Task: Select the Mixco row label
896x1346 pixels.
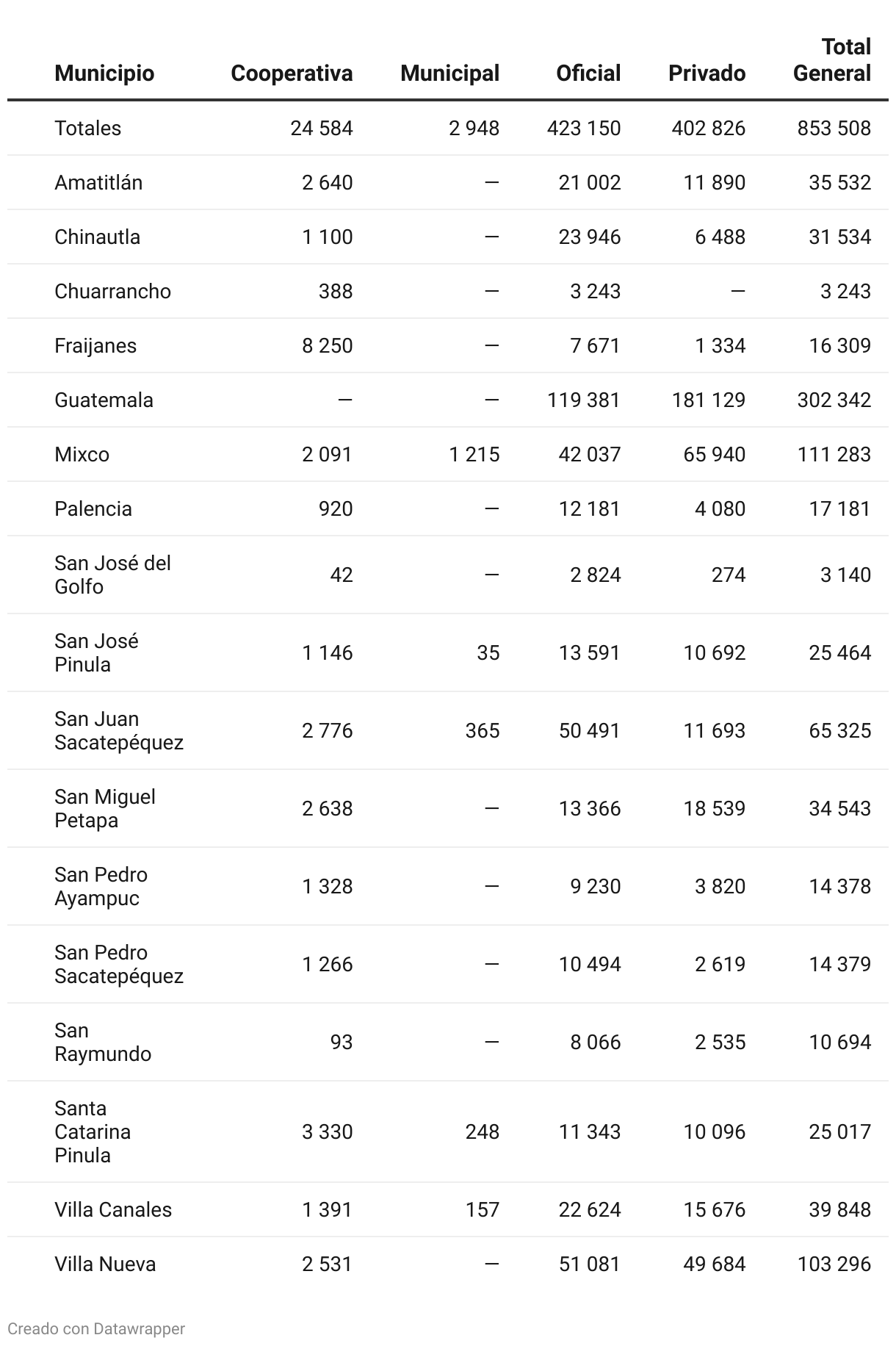Action: point(82,455)
